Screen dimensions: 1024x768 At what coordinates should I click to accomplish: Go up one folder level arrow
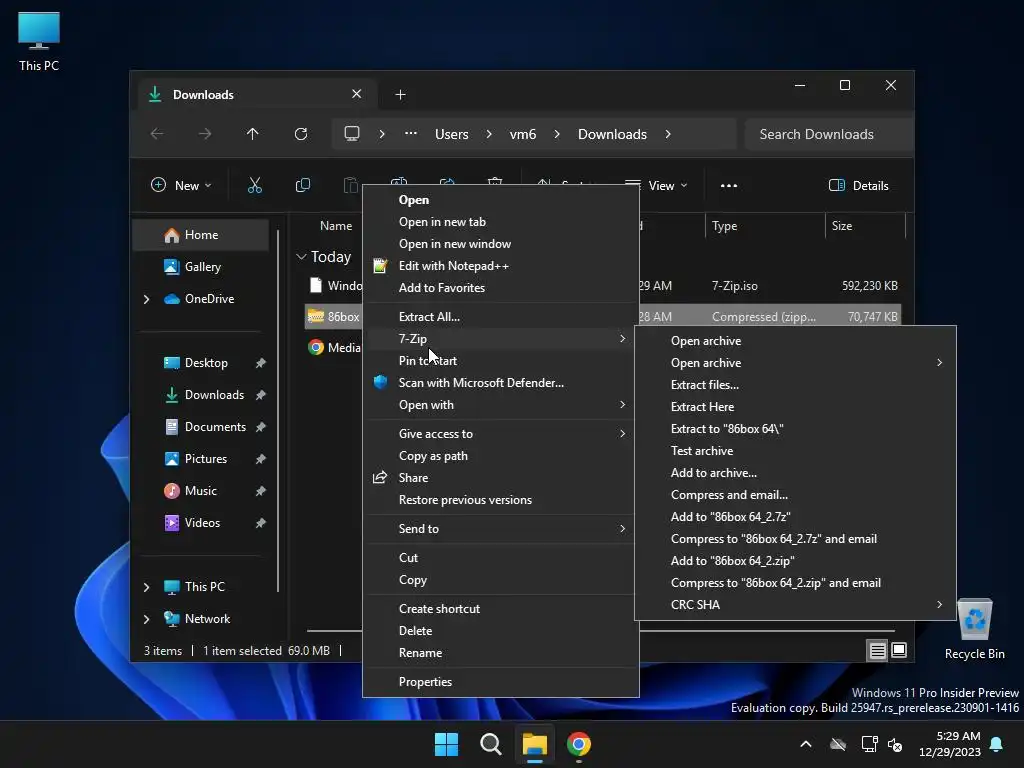253,134
